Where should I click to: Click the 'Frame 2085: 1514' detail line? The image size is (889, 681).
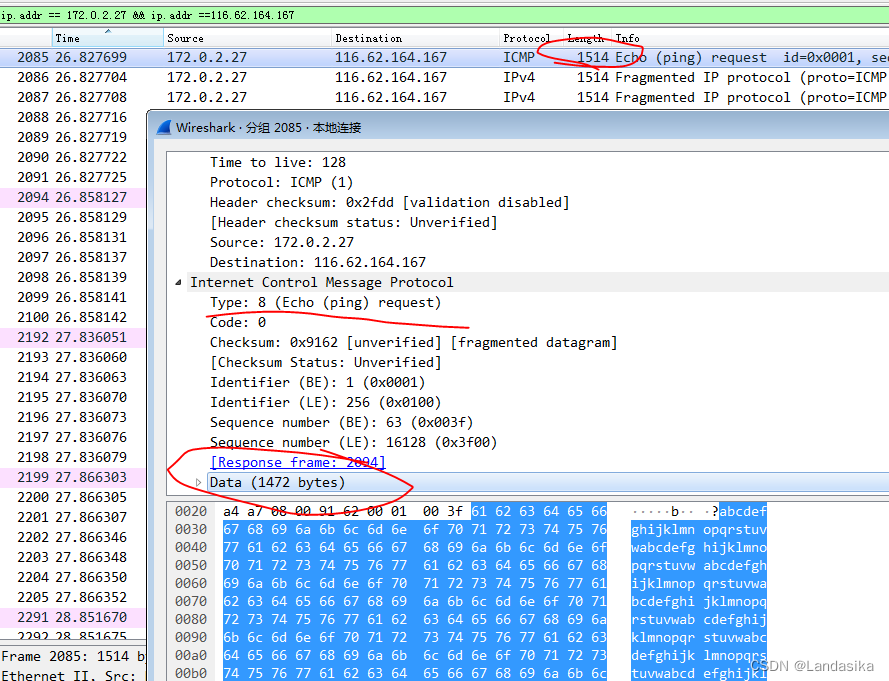[73, 657]
